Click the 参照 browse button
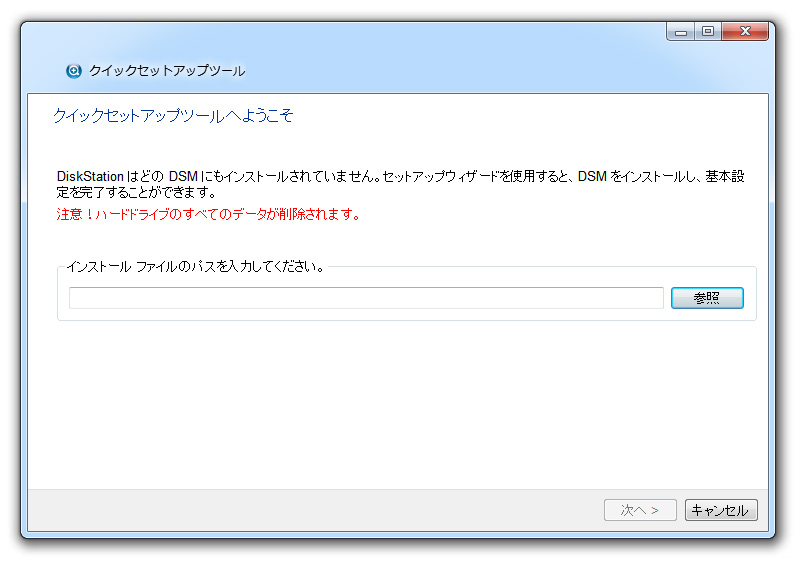799x563 pixels. tap(707, 298)
